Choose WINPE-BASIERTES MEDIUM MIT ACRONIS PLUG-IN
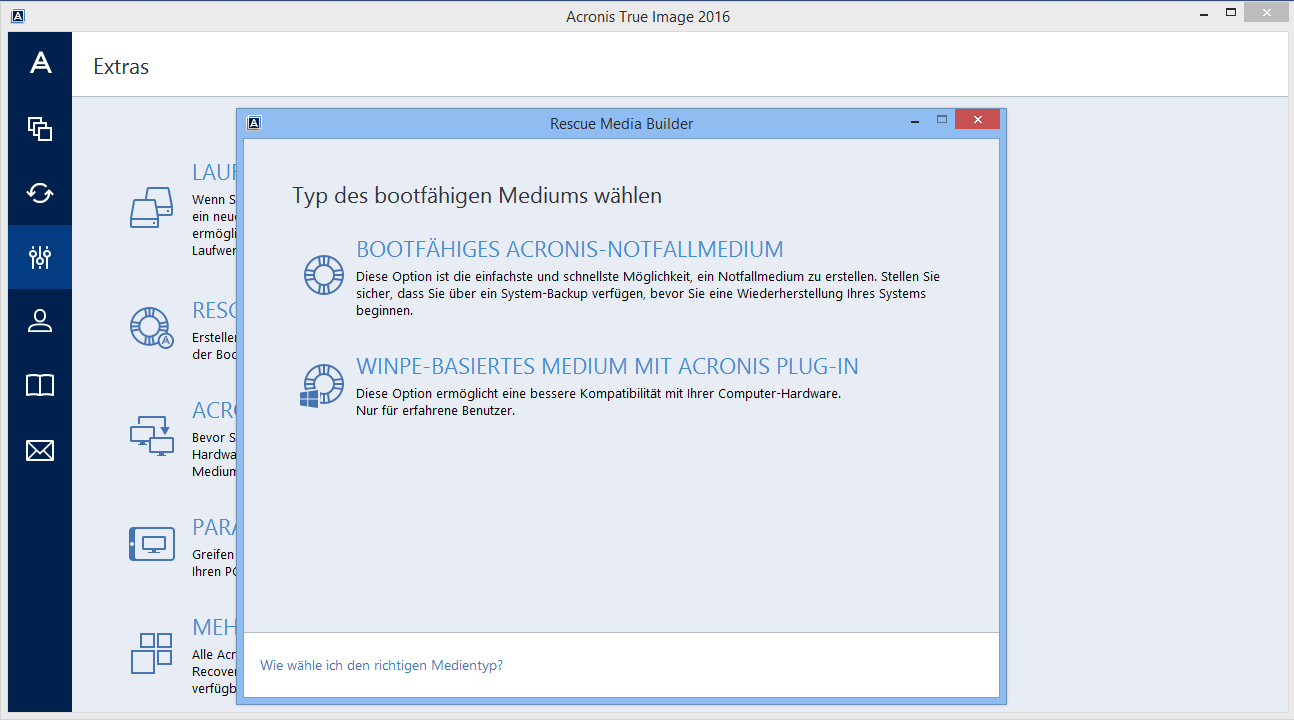Image resolution: width=1294 pixels, height=720 pixels. tap(607, 367)
